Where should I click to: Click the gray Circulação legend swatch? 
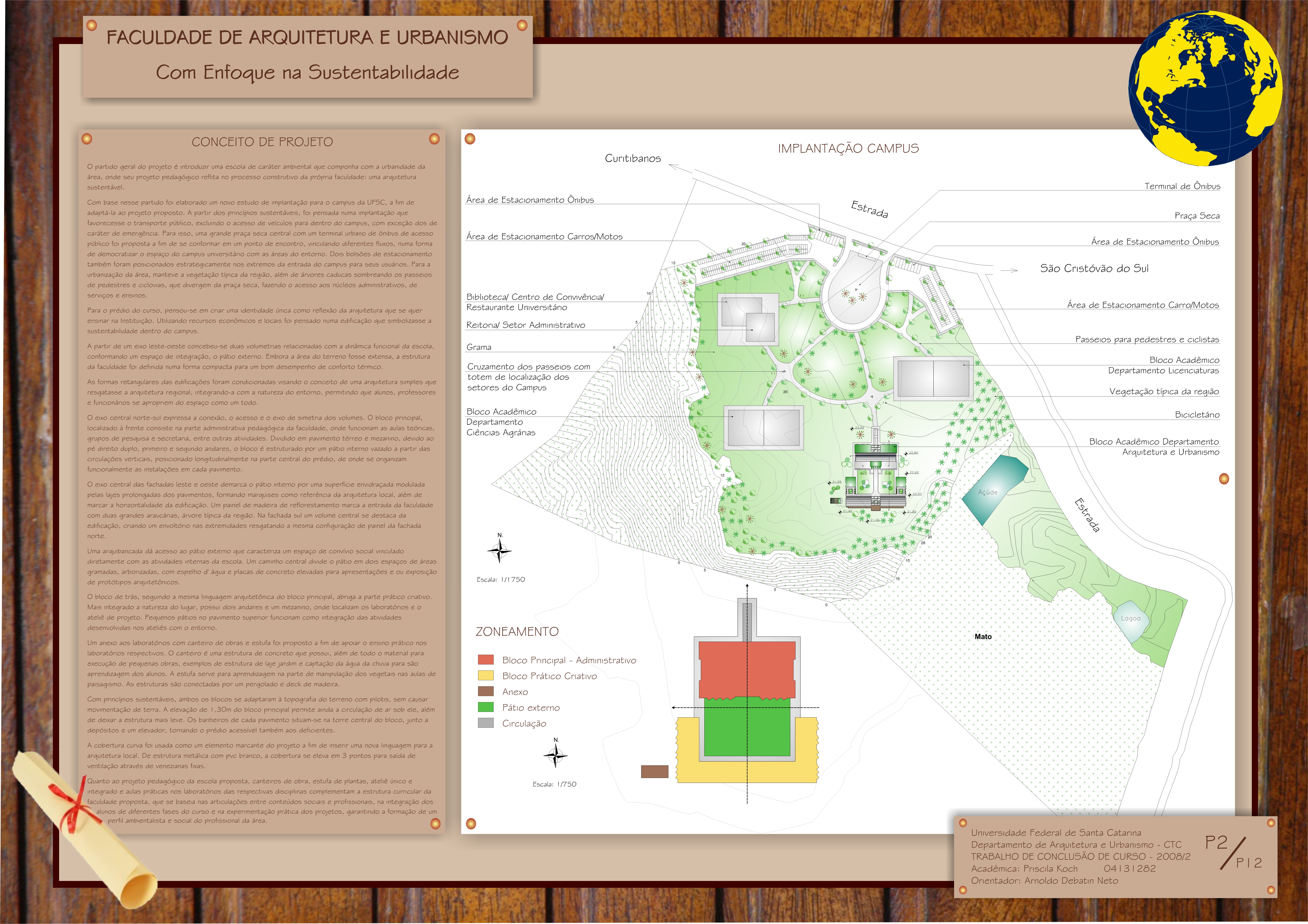coord(485,723)
